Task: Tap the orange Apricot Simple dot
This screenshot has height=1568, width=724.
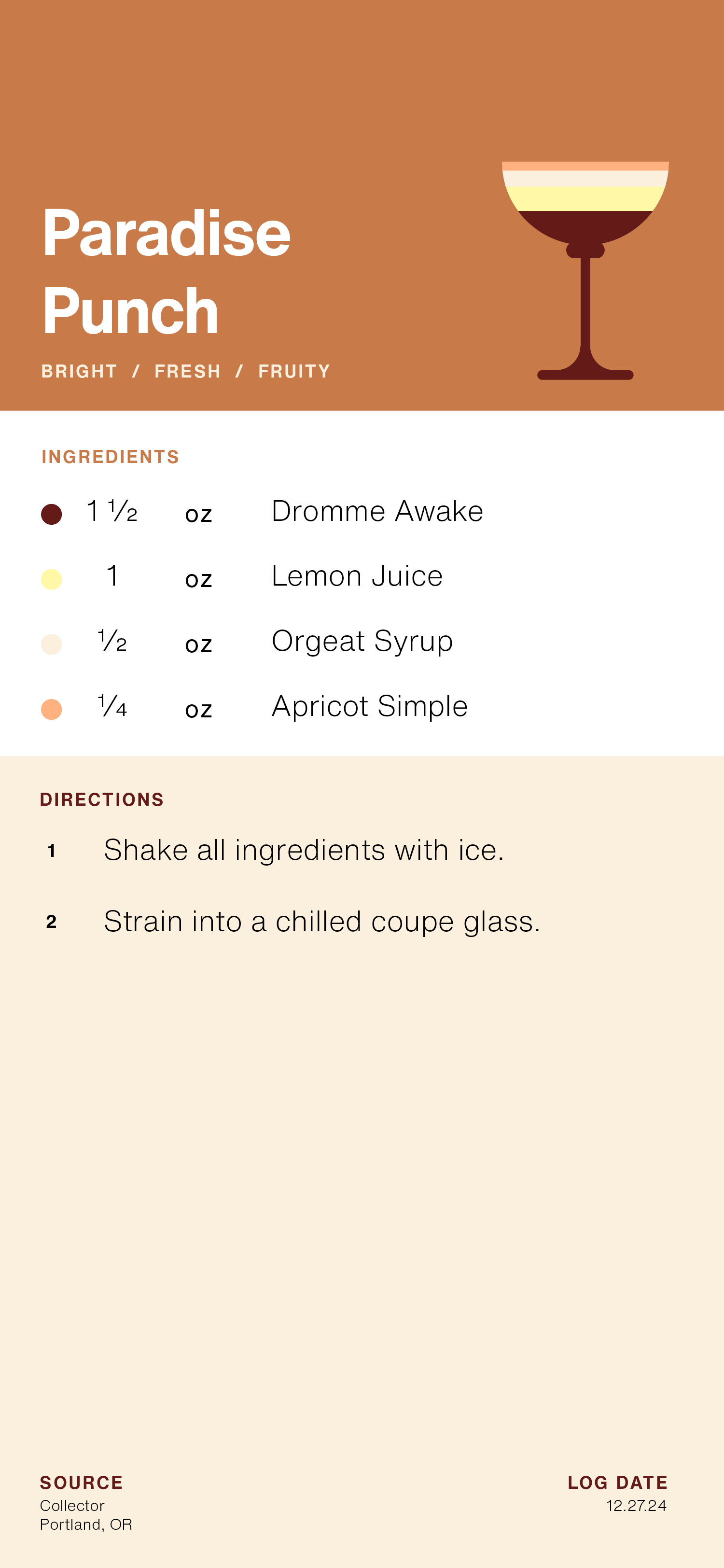Action: [x=51, y=709]
